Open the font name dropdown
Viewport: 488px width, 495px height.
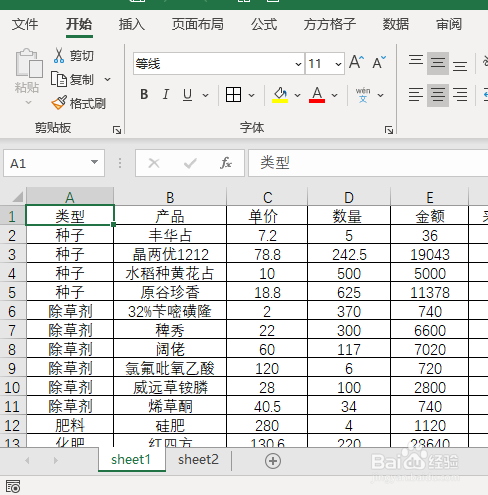298,64
